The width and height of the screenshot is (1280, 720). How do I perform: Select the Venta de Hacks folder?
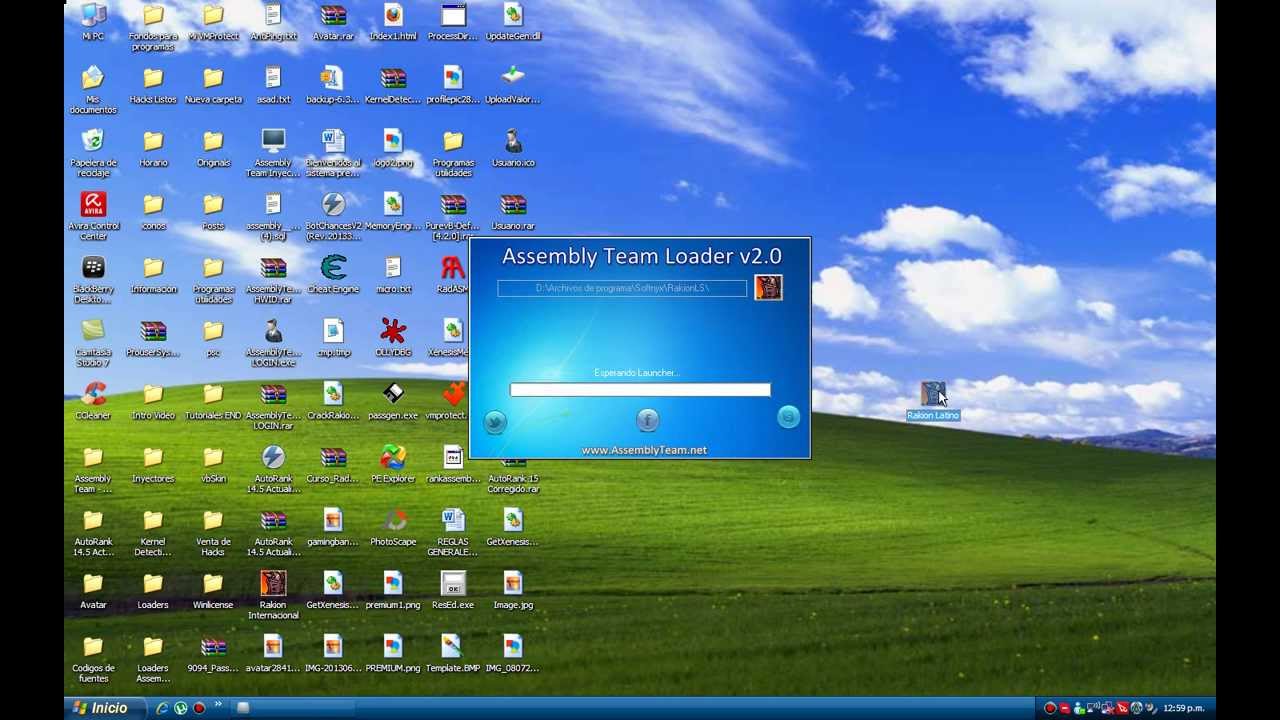click(x=213, y=531)
